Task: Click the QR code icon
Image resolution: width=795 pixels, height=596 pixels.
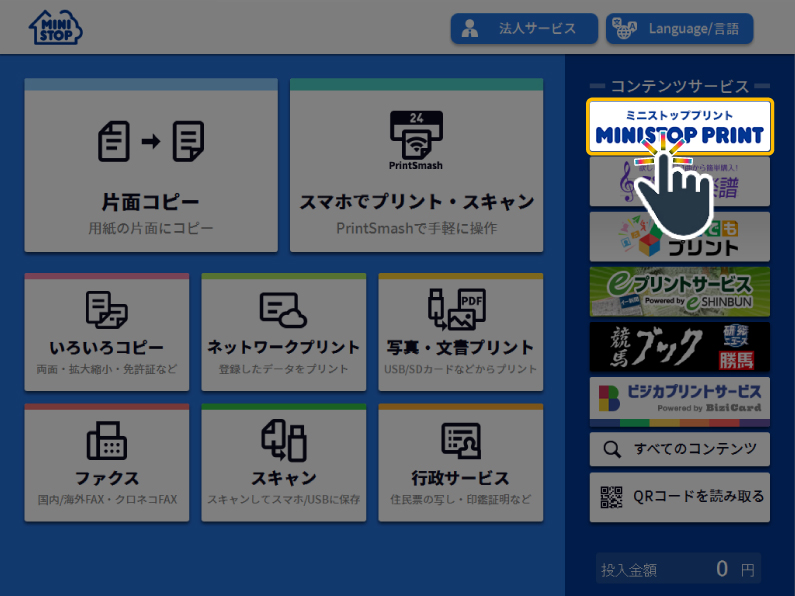Action: [611, 497]
